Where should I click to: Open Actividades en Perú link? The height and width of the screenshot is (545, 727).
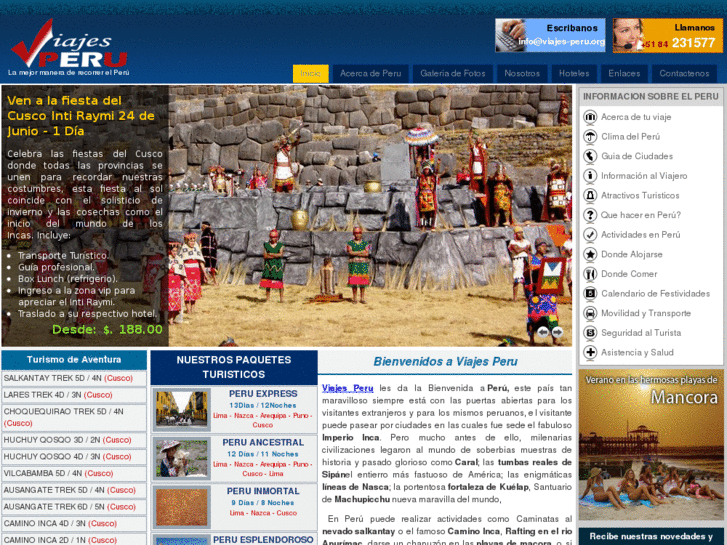pyautogui.click(x=641, y=235)
